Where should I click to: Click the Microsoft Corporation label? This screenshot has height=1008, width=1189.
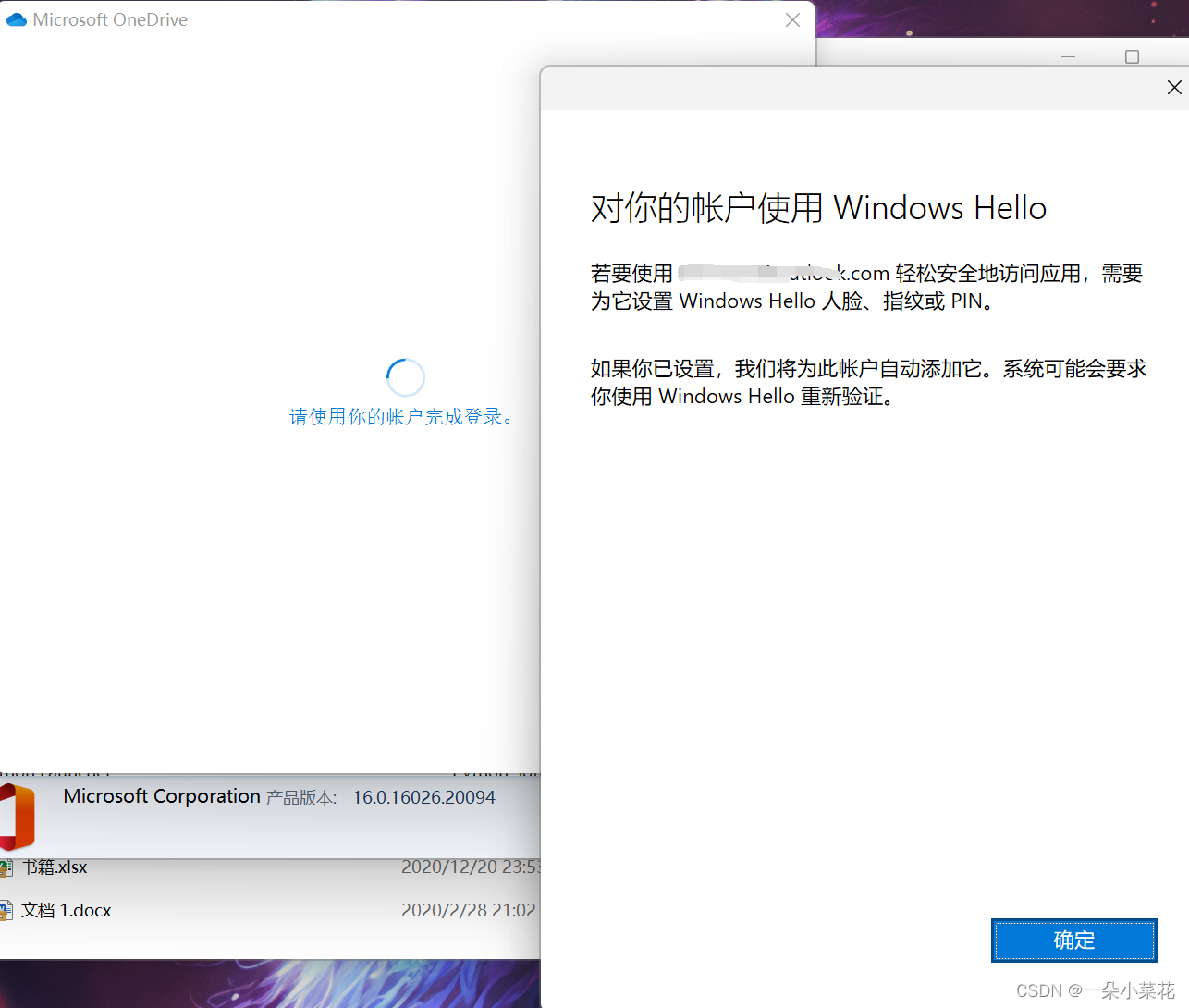click(x=162, y=796)
